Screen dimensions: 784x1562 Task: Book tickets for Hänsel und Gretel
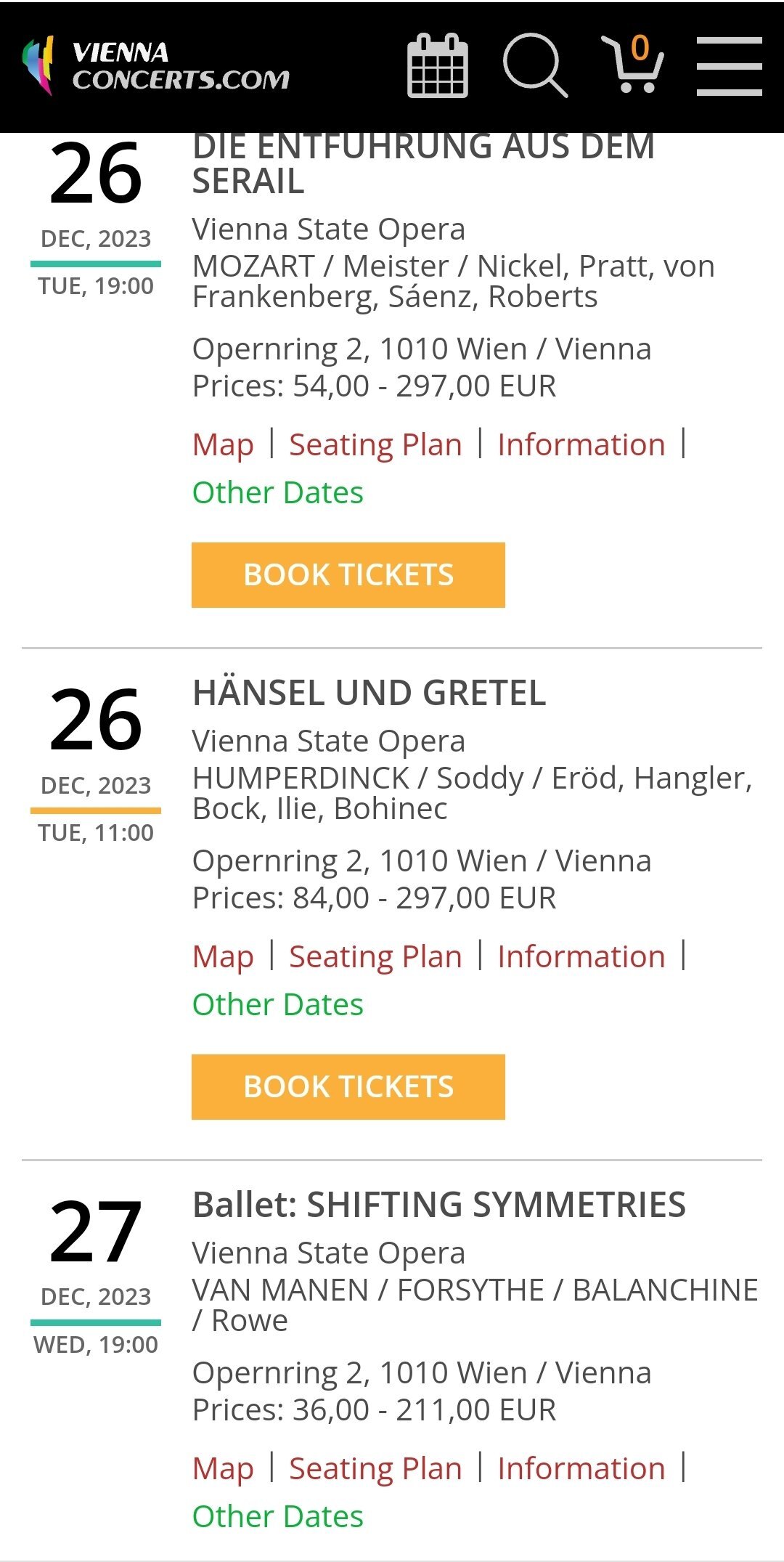point(348,1086)
